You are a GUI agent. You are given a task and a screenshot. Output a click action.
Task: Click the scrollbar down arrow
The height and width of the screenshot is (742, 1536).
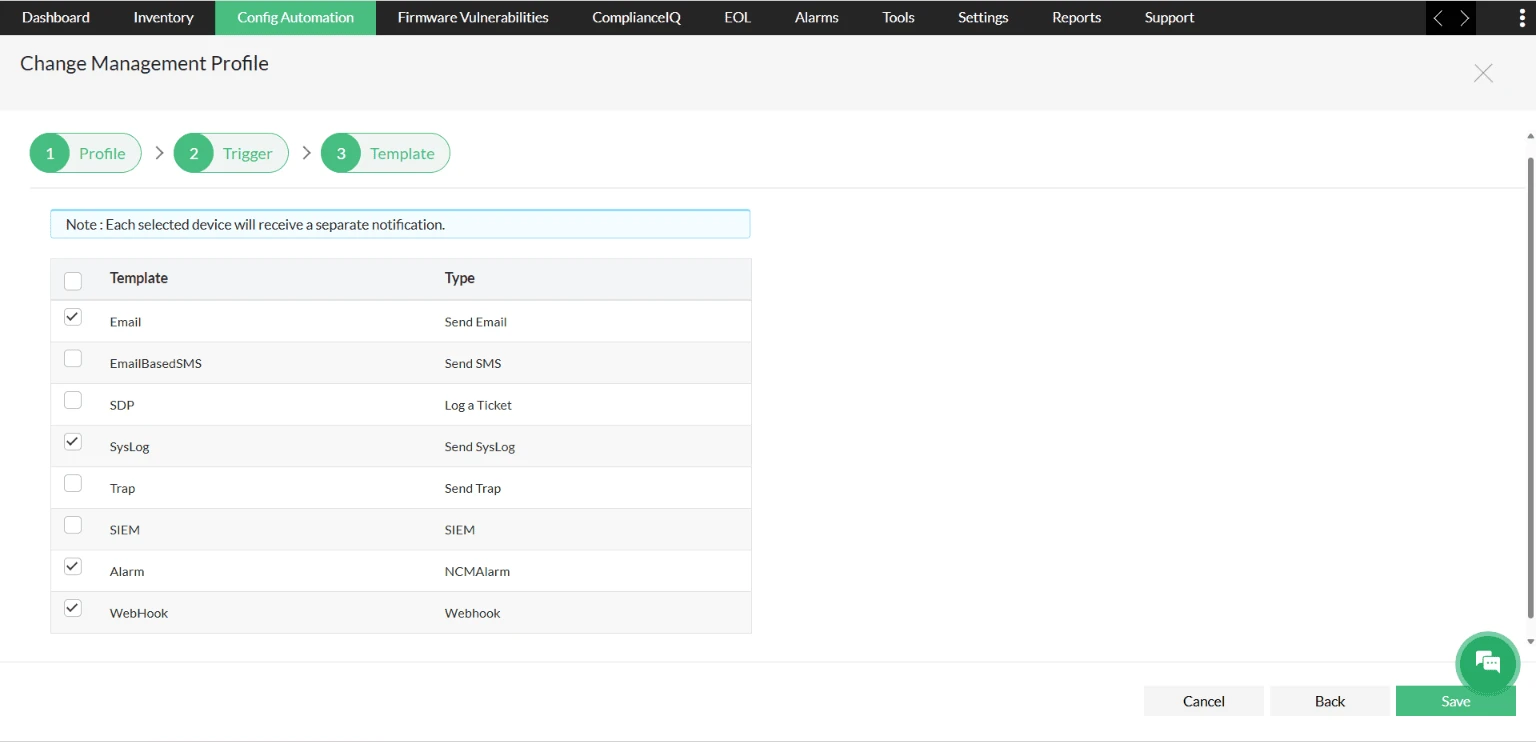pos(1530,641)
